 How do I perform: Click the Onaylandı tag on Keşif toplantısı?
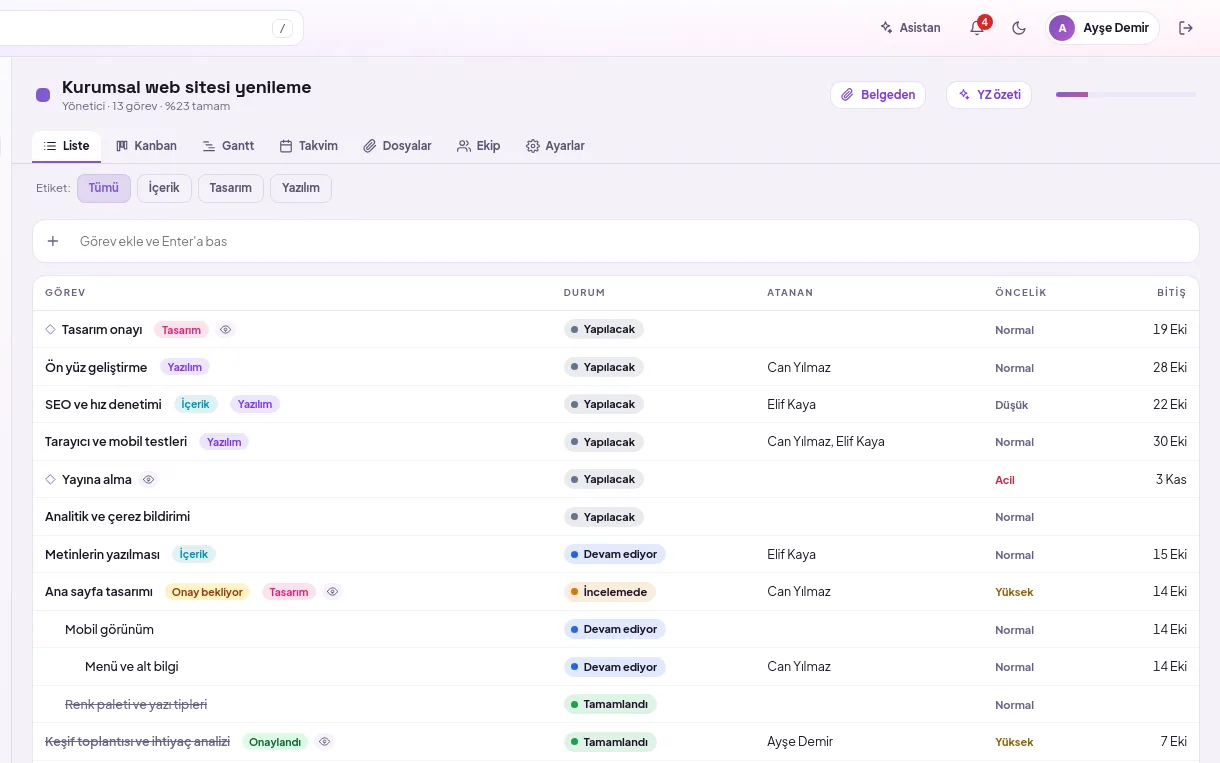click(275, 742)
